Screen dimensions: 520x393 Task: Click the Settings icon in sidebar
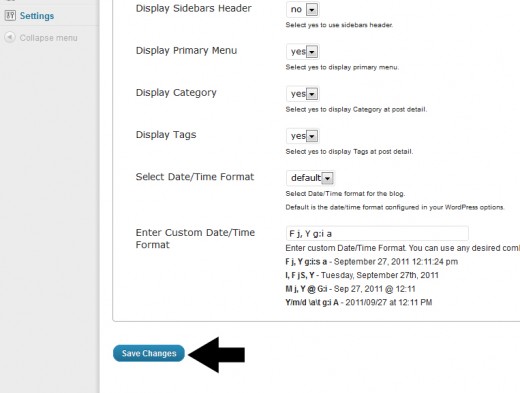tap(10, 15)
